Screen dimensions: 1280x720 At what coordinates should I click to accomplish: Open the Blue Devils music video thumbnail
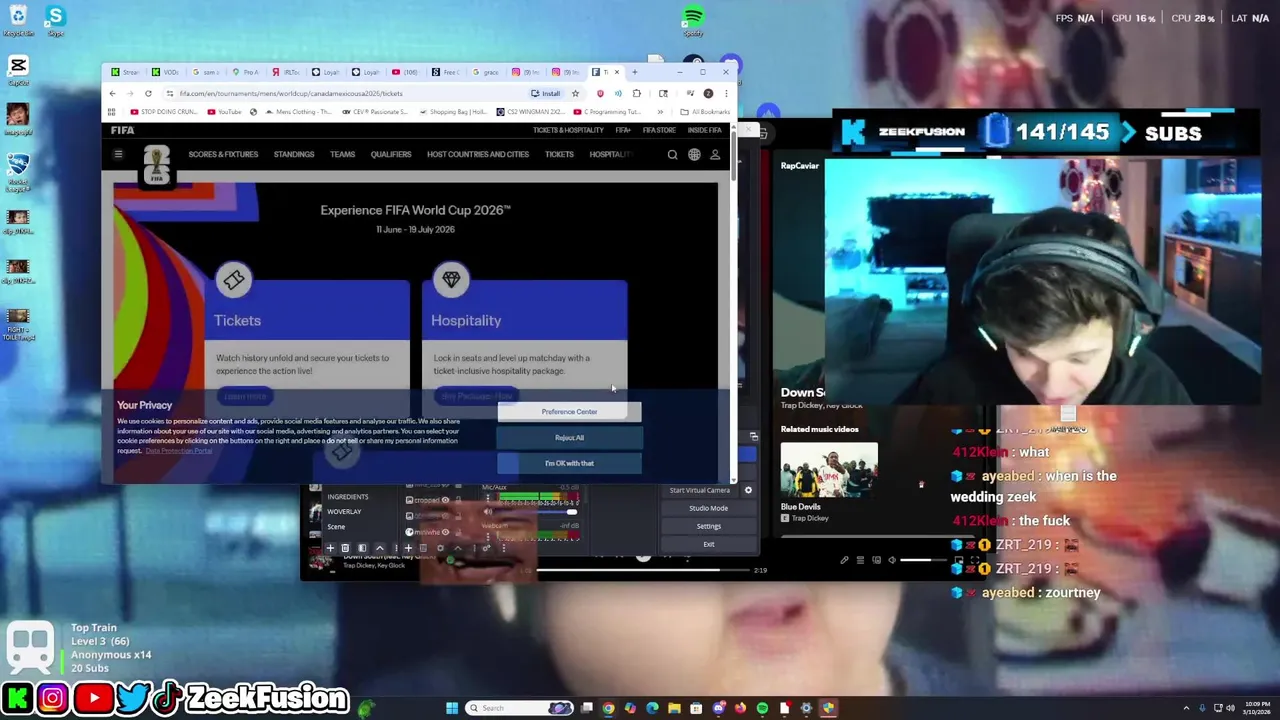(x=829, y=469)
